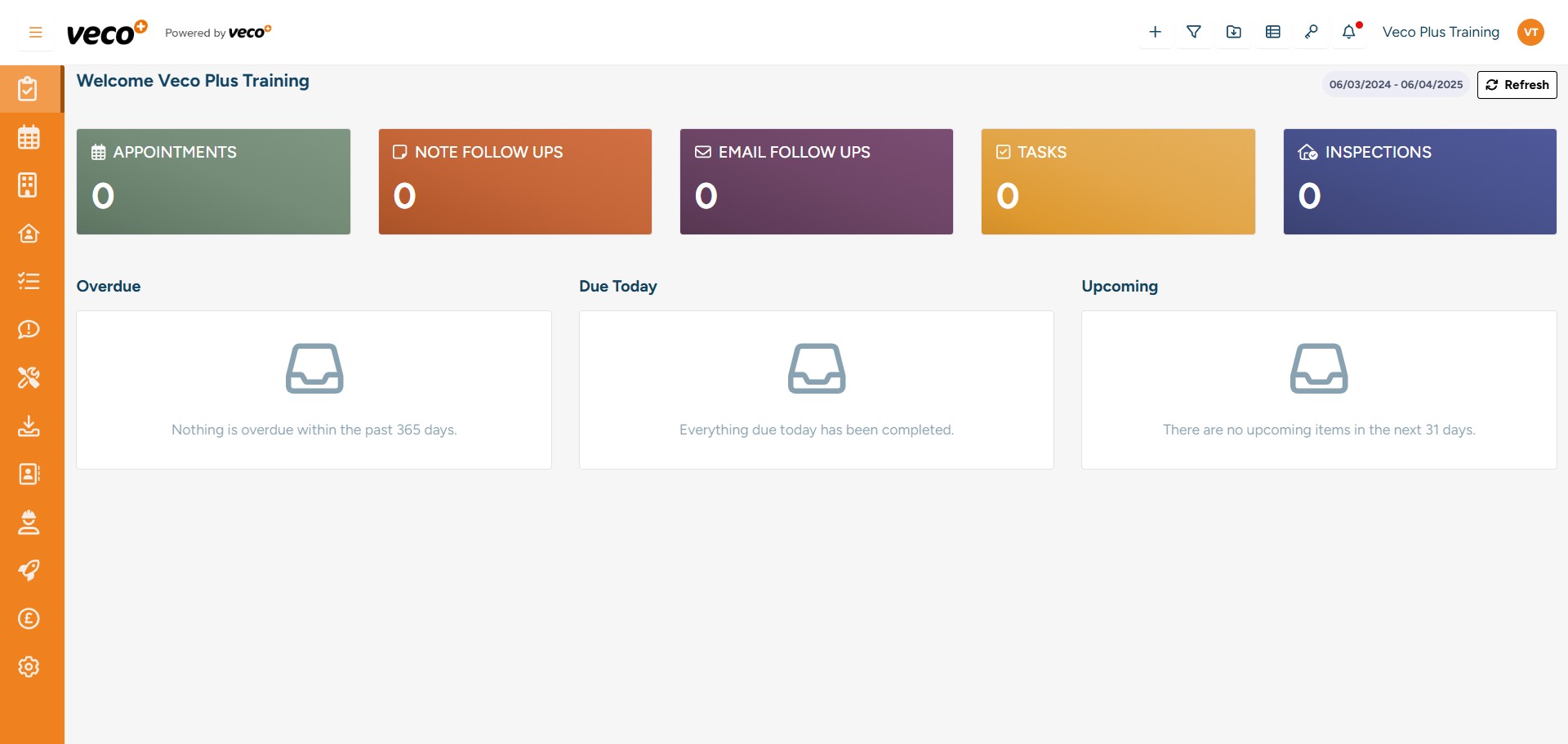Screen dimensions: 1568x744
Task: Open the tools and wrench sidebar icon
Action: point(29,377)
